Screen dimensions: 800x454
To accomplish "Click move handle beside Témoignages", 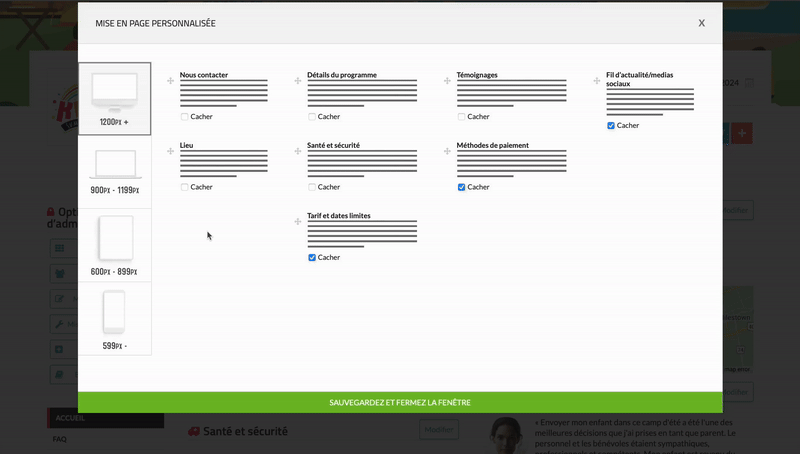I will coord(447,81).
